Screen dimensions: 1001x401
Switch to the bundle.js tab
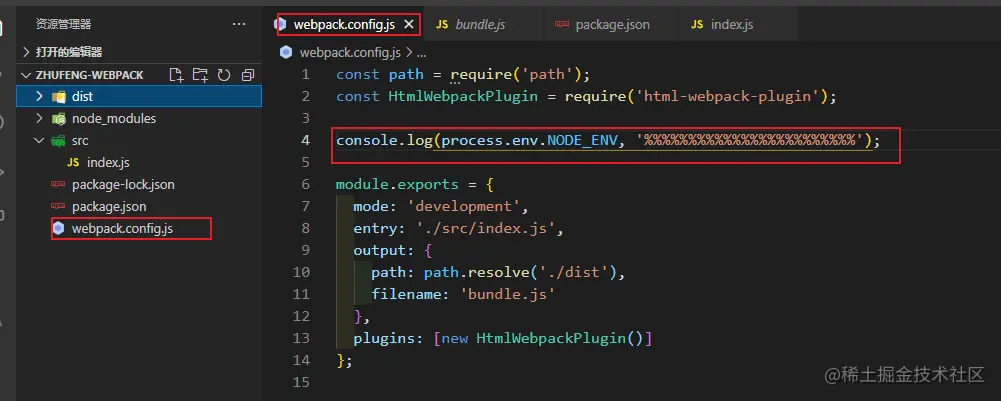(481, 25)
